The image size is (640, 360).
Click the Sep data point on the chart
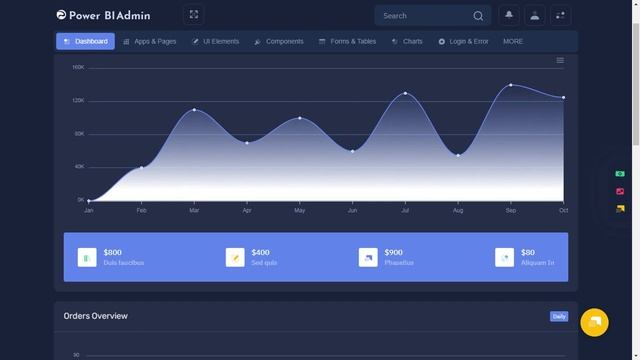pyautogui.click(x=511, y=85)
